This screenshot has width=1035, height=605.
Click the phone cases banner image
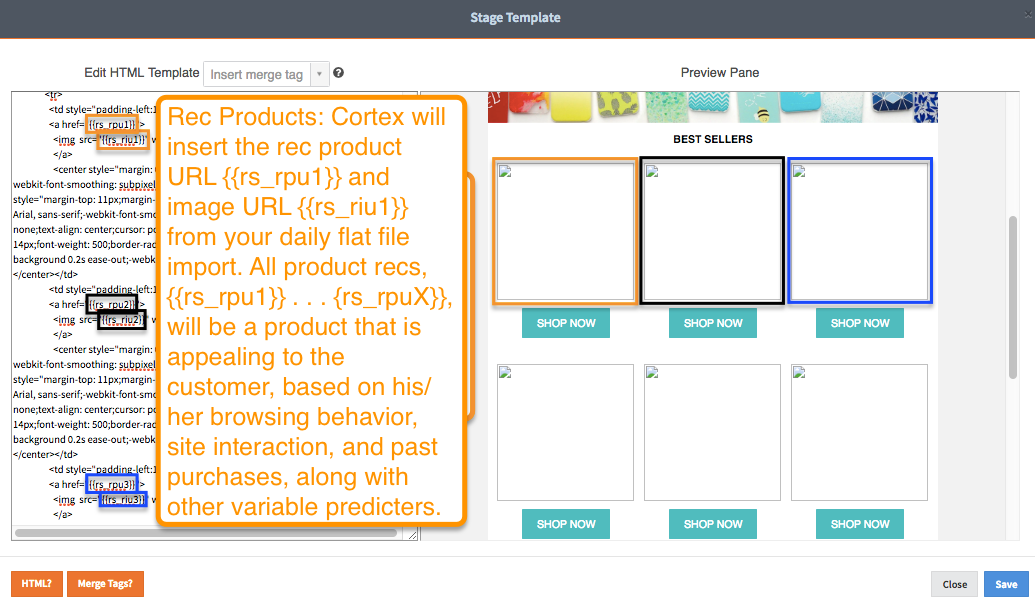713,108
